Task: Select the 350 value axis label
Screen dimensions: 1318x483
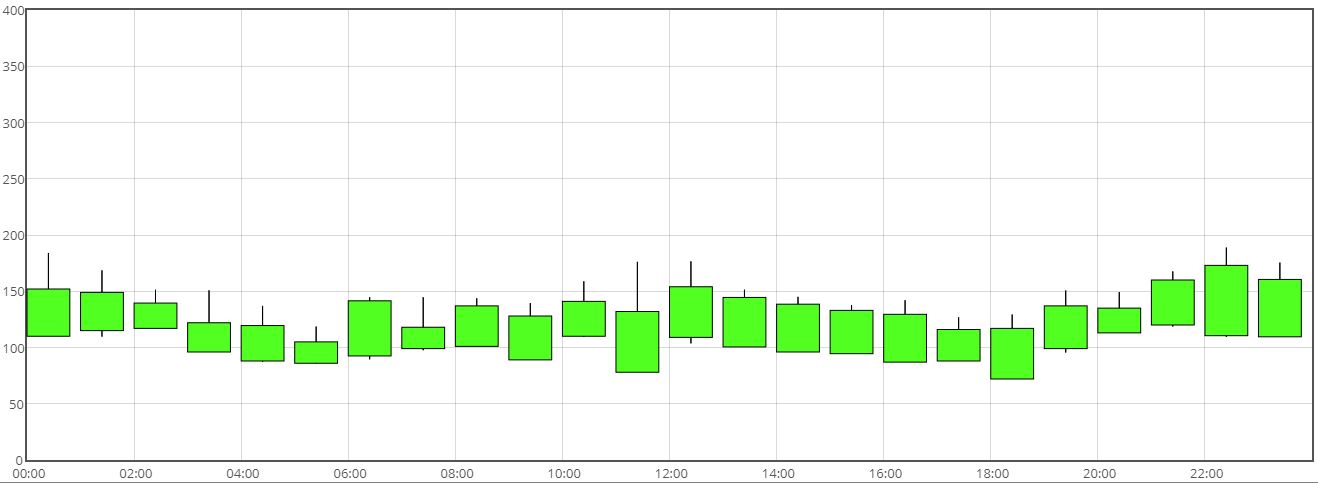Action: [x=14, y=67]
